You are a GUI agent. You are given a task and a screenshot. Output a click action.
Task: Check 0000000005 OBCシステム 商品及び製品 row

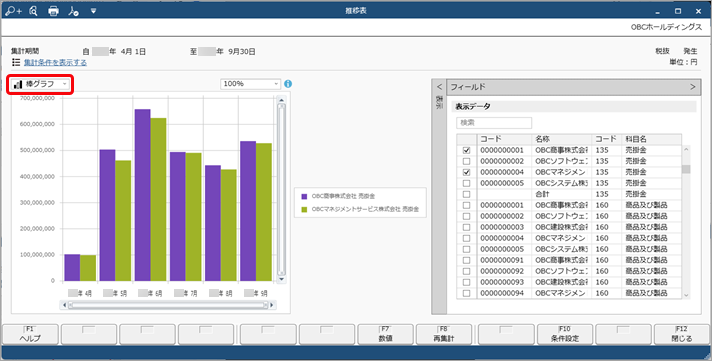point(466,249)
